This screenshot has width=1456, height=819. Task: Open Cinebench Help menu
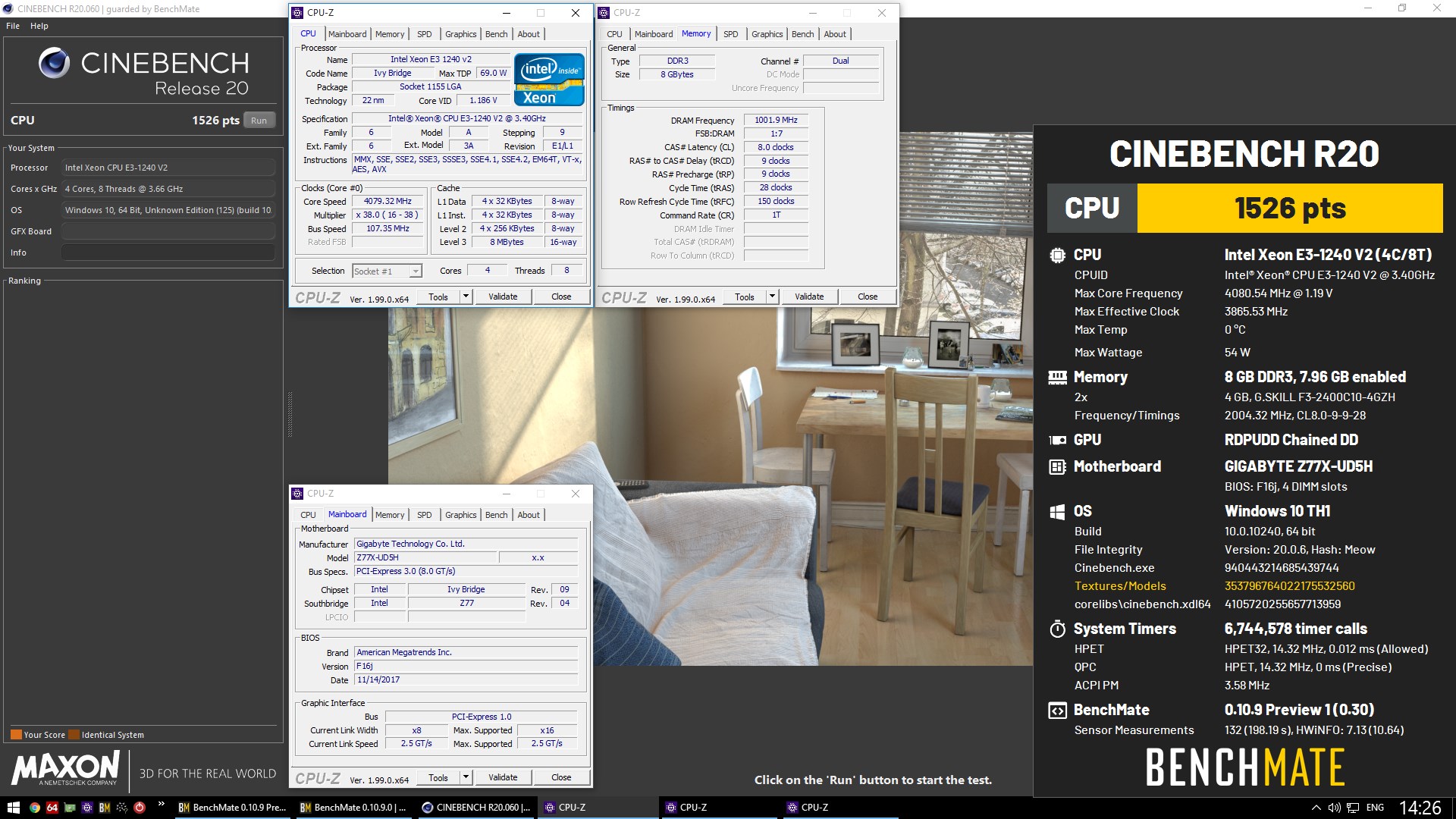39,26
